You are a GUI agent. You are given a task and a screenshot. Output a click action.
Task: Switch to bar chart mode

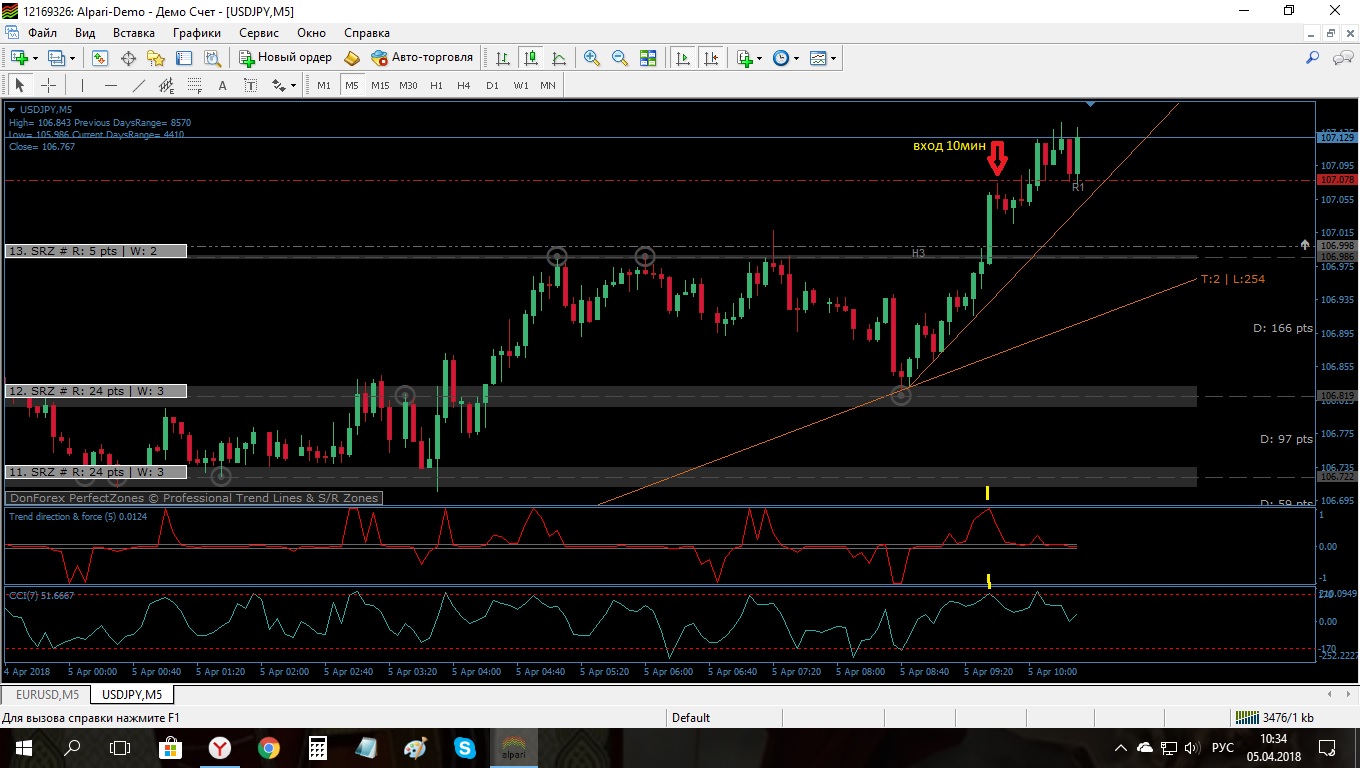502,58
